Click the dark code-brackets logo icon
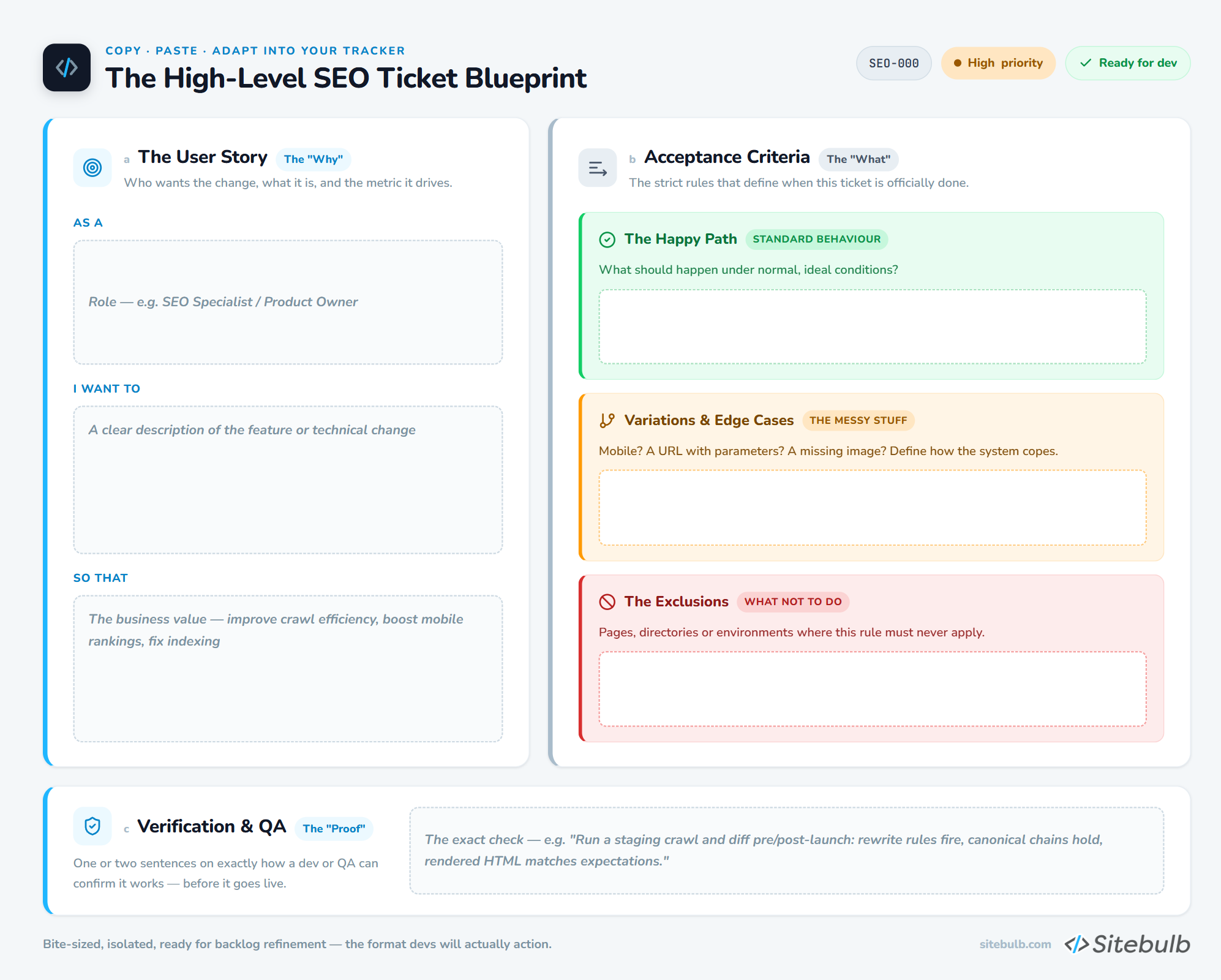 pos(67,67)
